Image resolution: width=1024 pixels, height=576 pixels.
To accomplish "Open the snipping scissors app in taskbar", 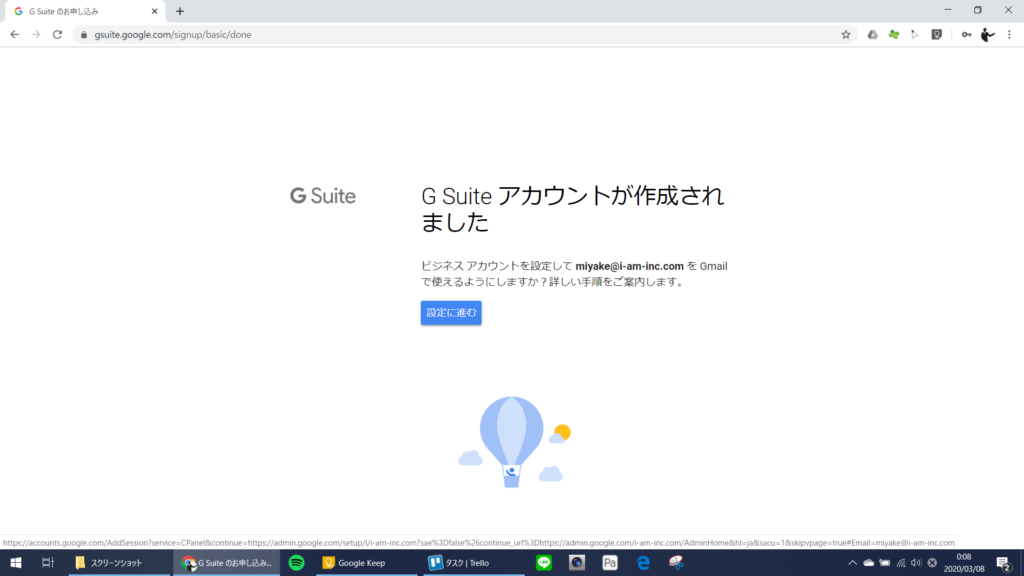I will [676, 563].
